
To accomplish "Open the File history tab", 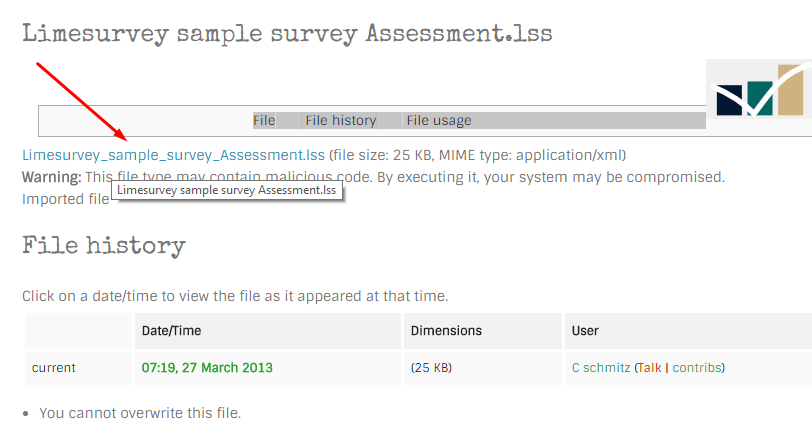I will click(x=341, y=121).
